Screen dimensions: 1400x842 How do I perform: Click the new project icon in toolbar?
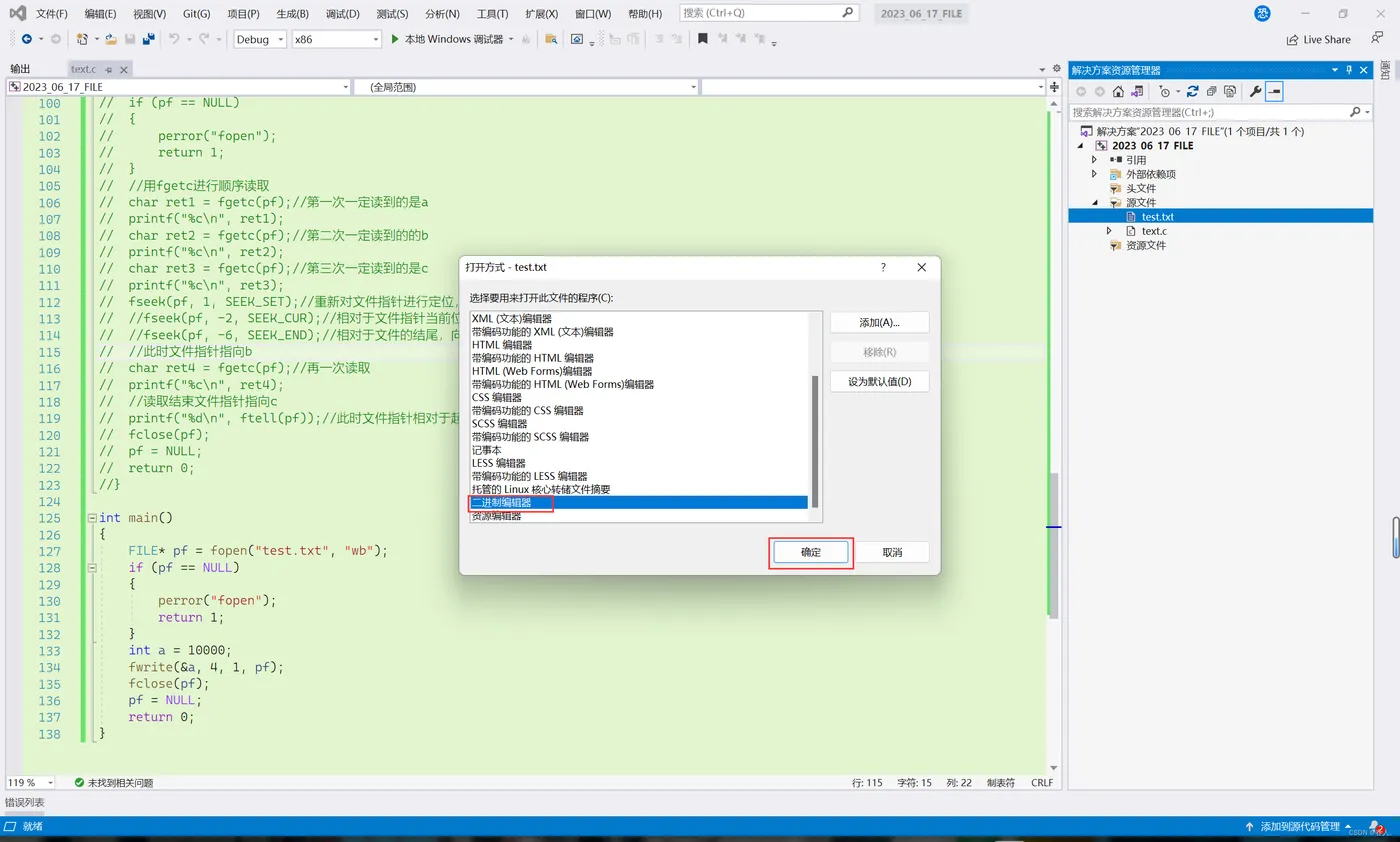[82, 39]
